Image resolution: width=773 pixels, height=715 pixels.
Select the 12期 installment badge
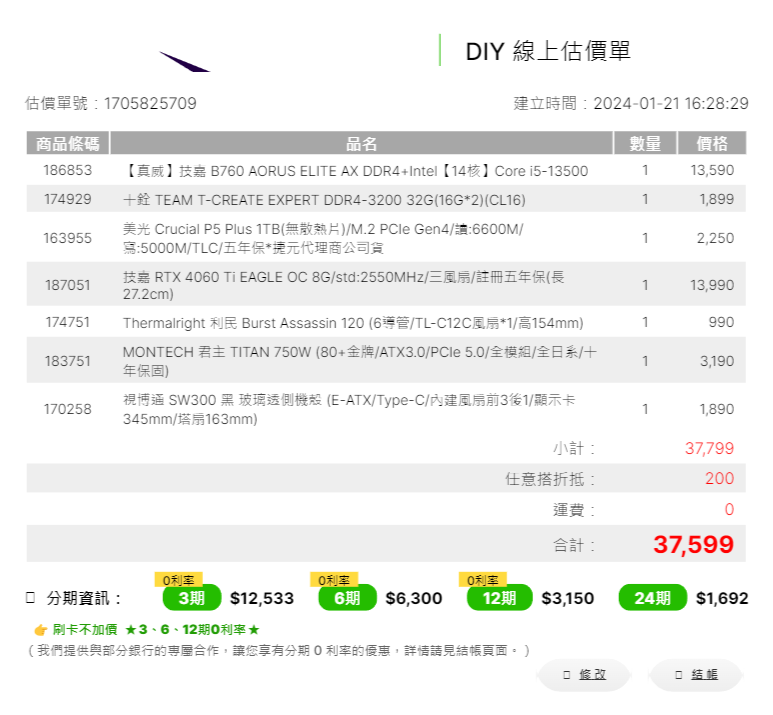tap(500, 598)
